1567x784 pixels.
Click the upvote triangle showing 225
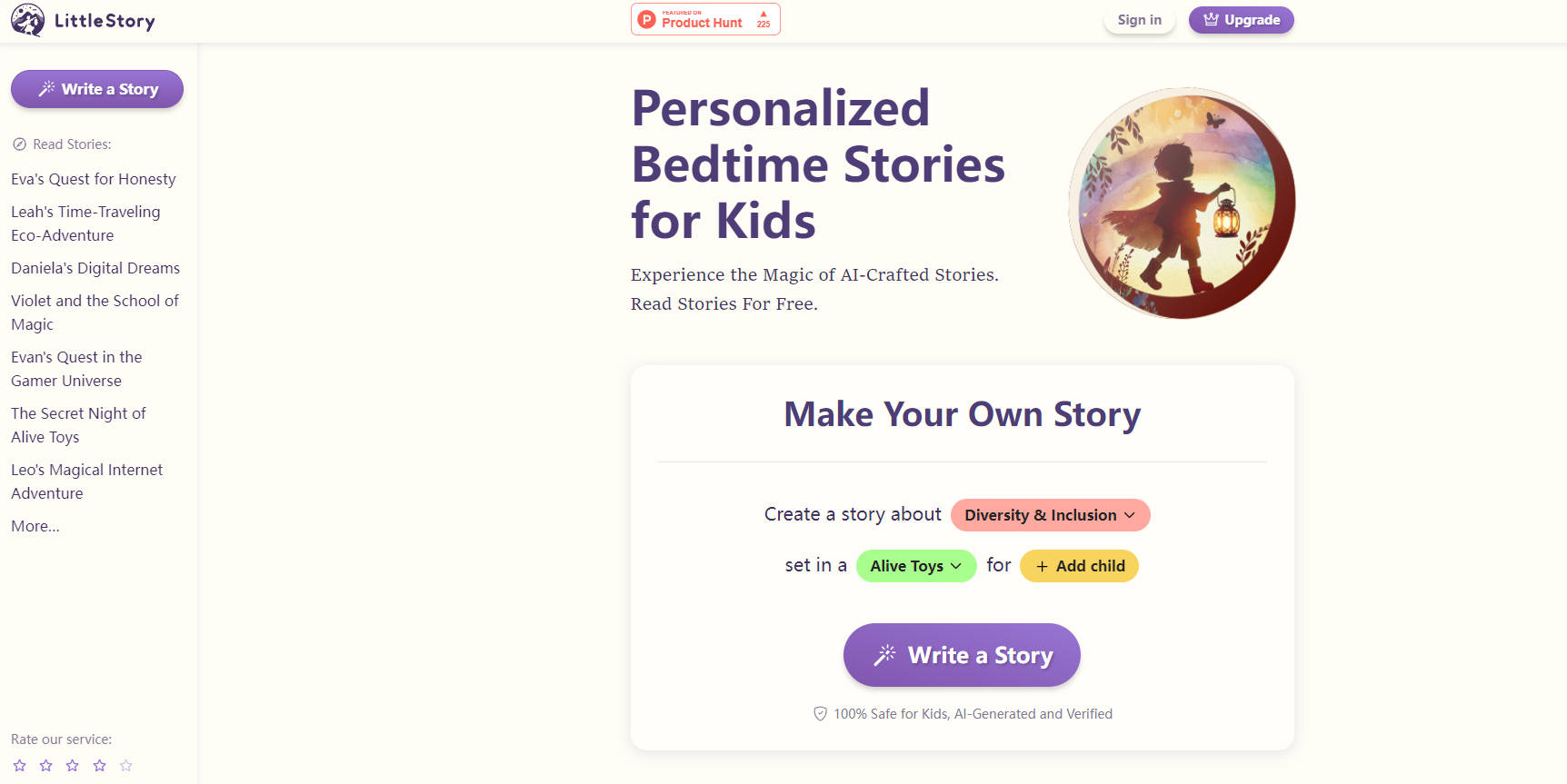(x=762, y=18)
